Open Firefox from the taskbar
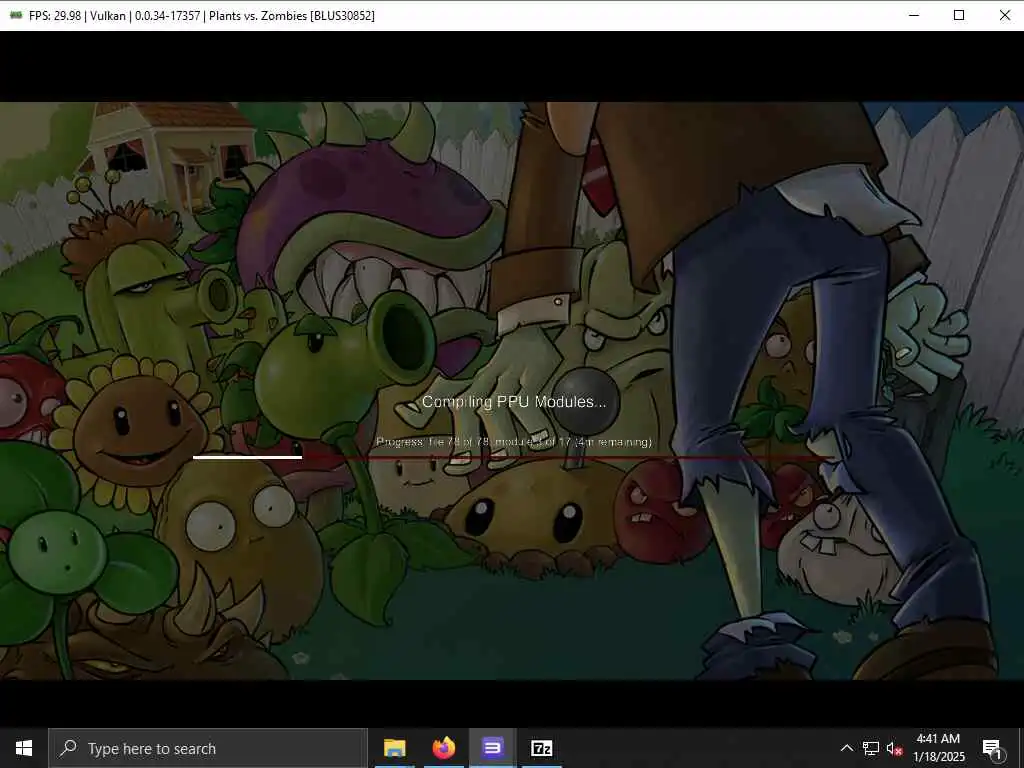The image size is (1024, 768). (443, 748)
